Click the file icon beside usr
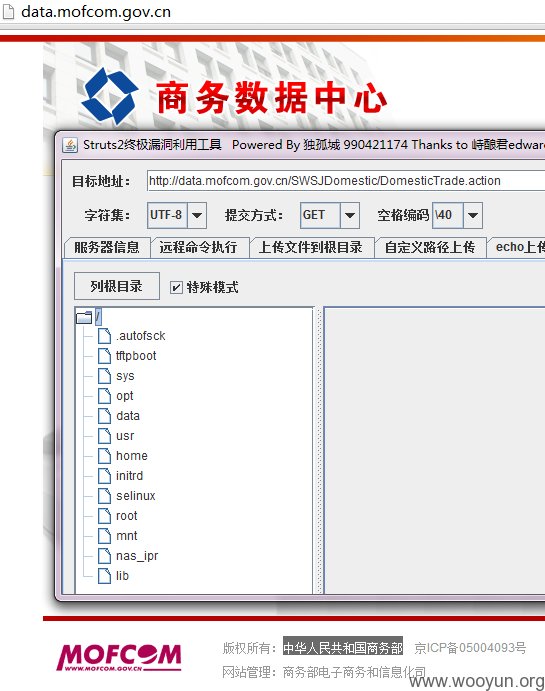 point(104,436)
